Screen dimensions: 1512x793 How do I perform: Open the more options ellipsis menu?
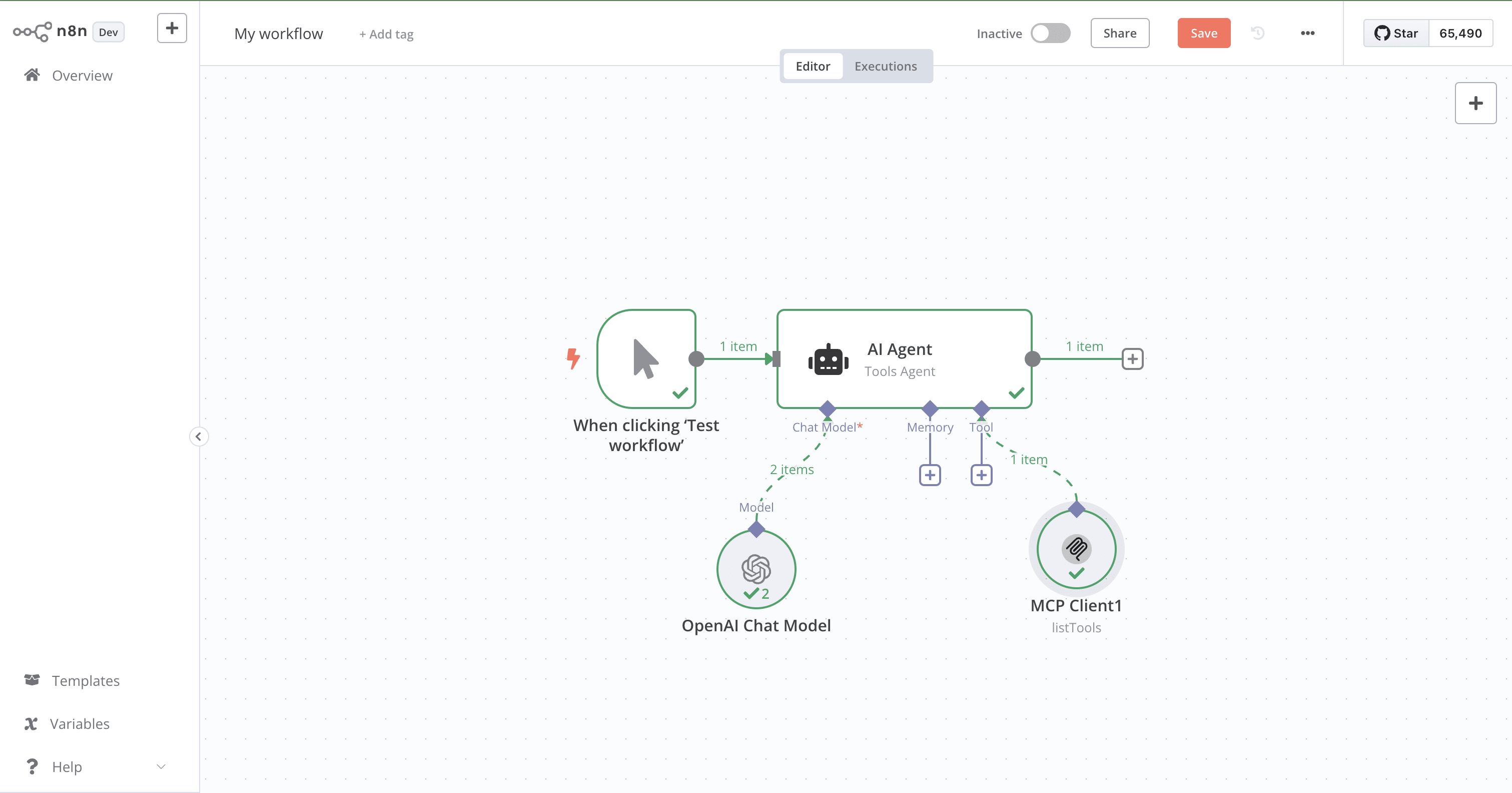click(x=1307, y=33)
